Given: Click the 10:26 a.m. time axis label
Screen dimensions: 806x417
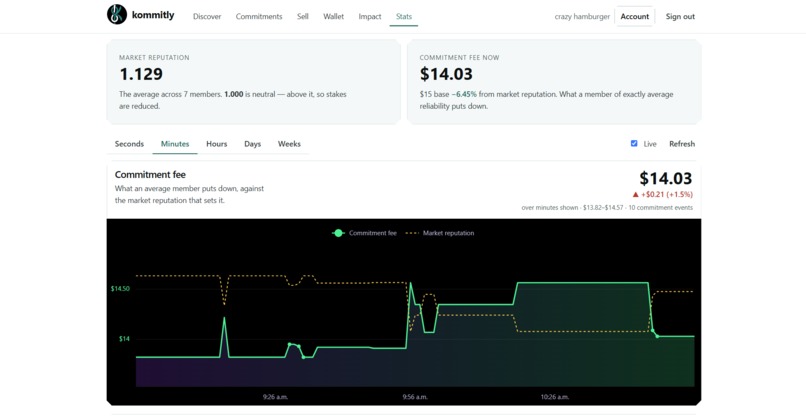Looking at the screenshot, I should click(x=555, y=397).
